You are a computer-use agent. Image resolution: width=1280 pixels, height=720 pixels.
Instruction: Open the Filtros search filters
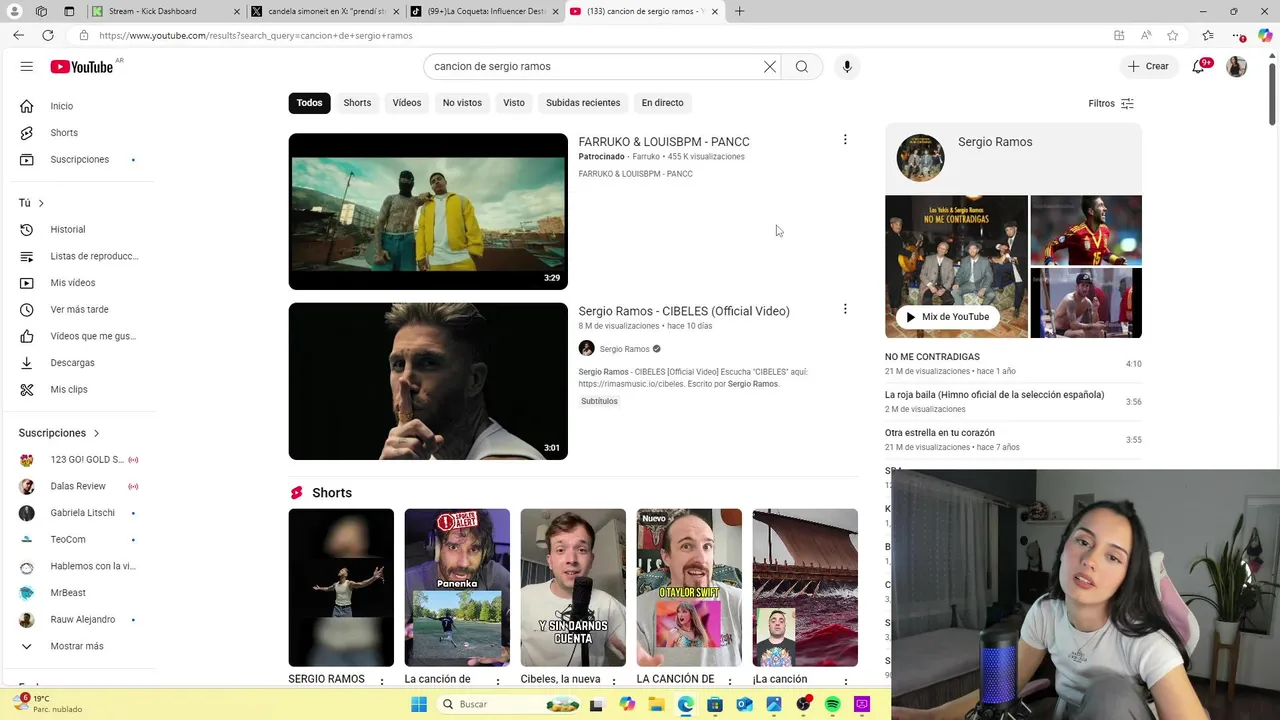point(1111,103)
